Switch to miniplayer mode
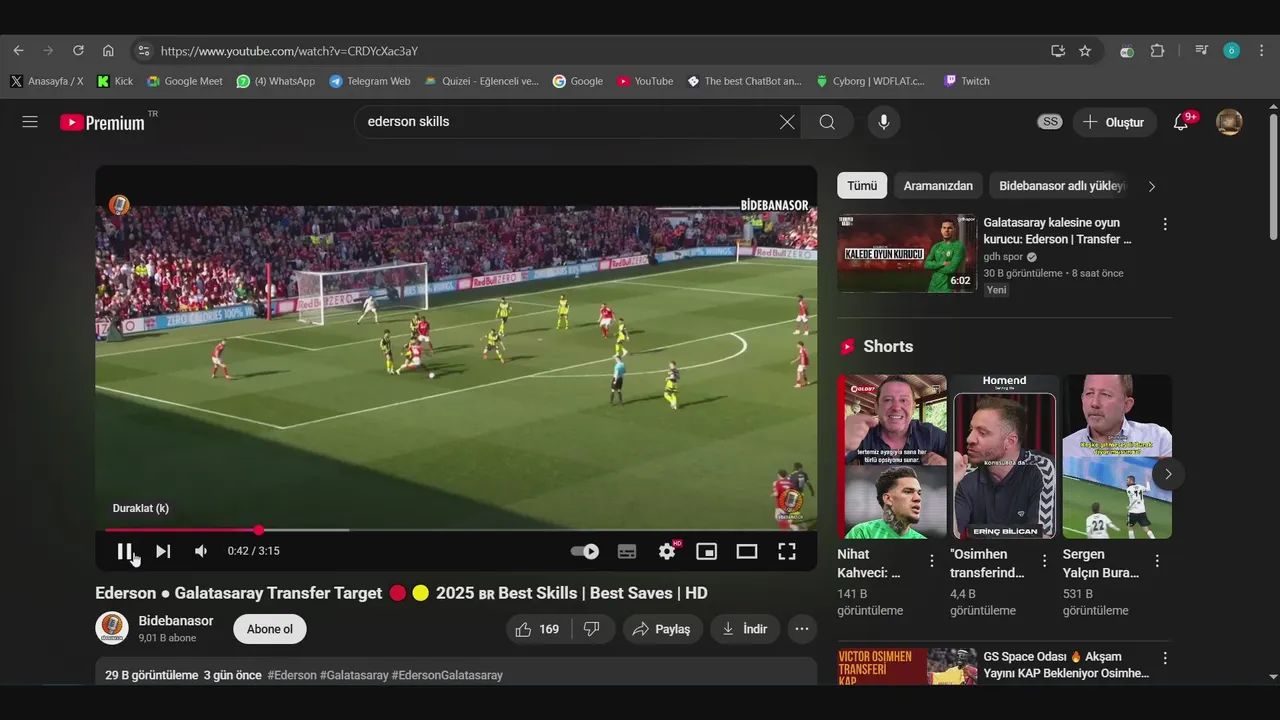Image resolution: width=1280 pixels, height=720 pixels. coord(707,551)
